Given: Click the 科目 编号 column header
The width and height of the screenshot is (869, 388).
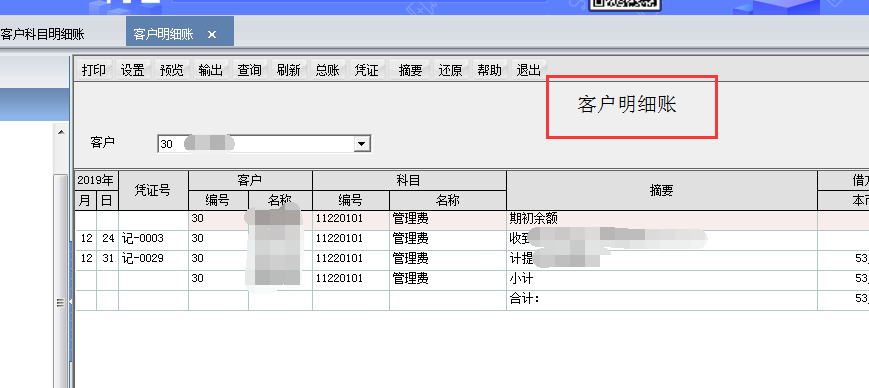Looking at the screenshot, I should click(351, 200).
